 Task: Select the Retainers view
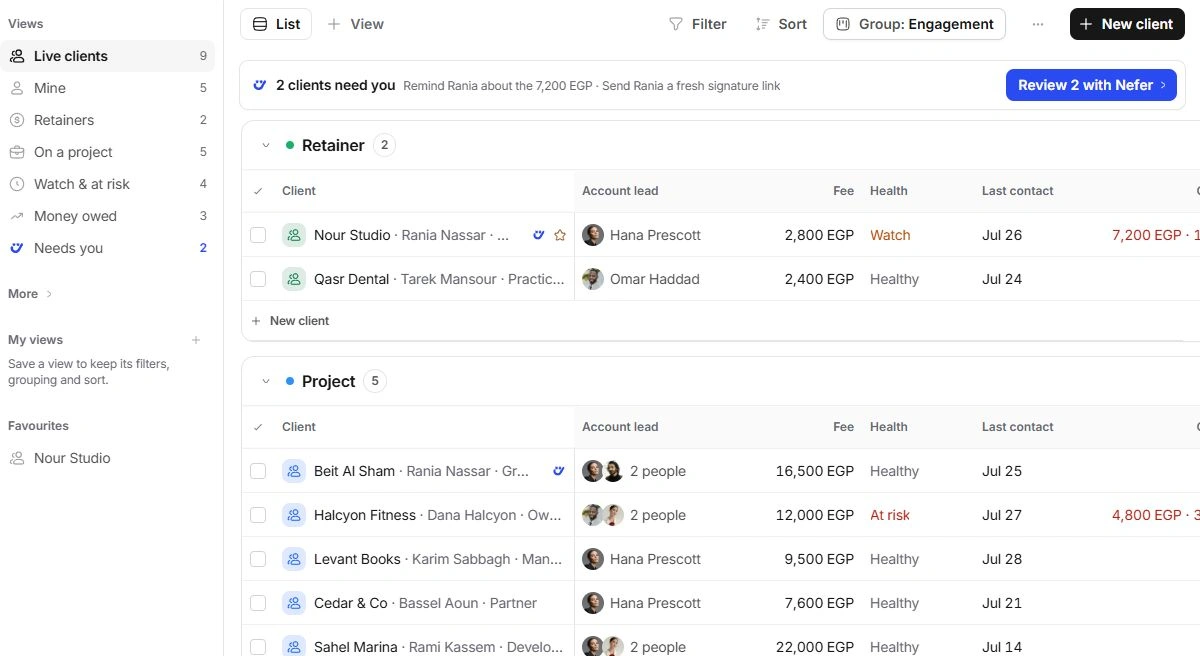point(107,120)
